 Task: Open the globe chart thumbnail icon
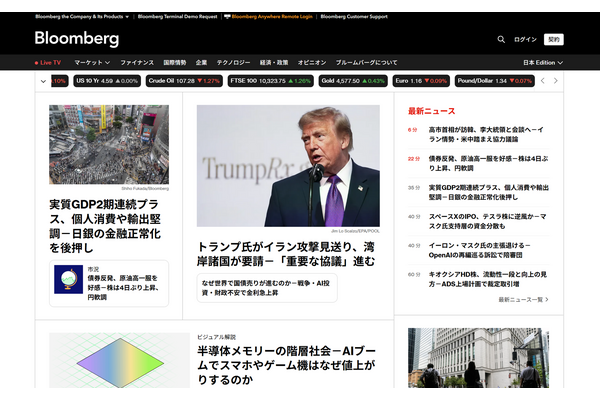68,279
